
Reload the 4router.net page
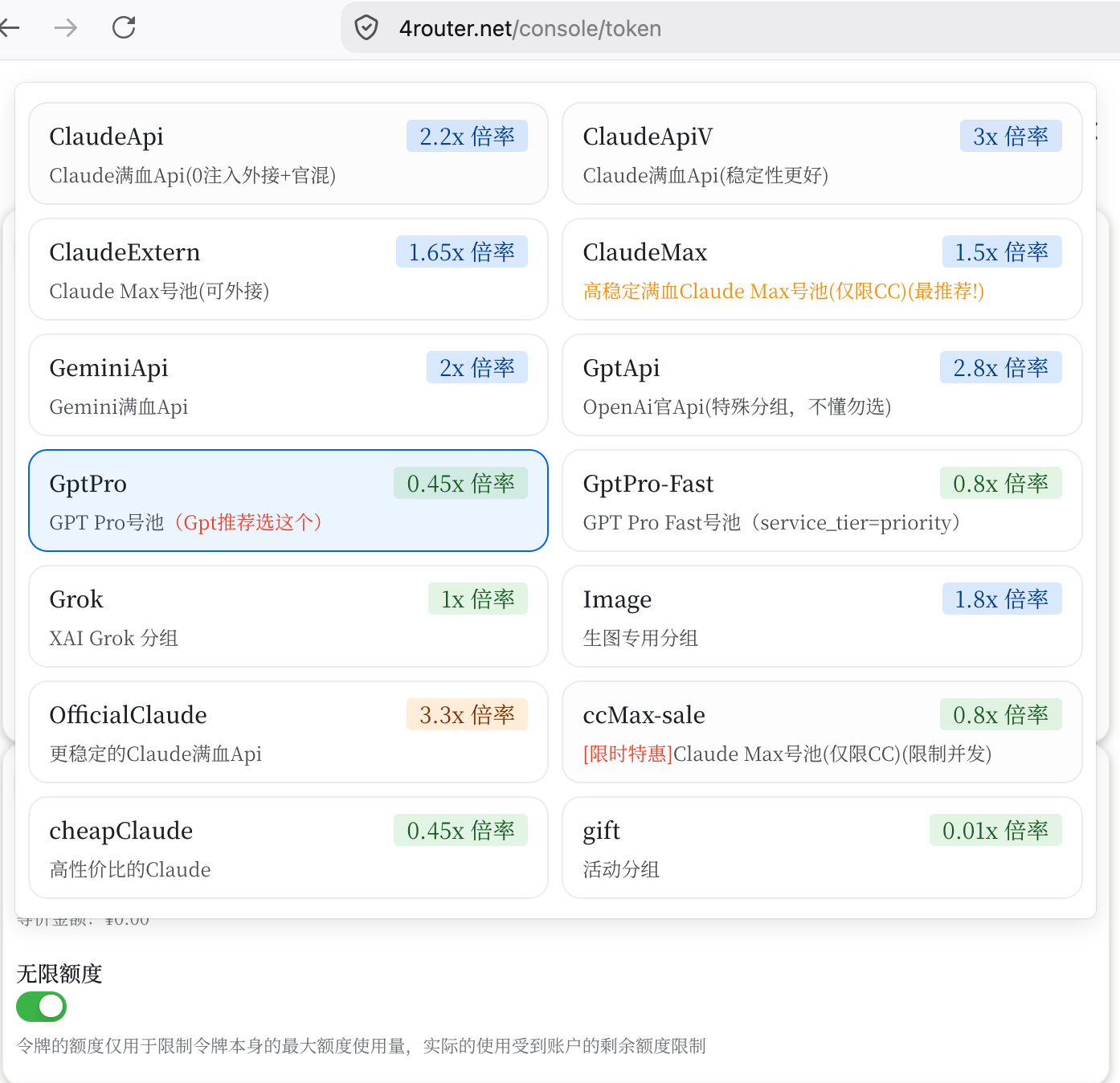click(124, 28)
